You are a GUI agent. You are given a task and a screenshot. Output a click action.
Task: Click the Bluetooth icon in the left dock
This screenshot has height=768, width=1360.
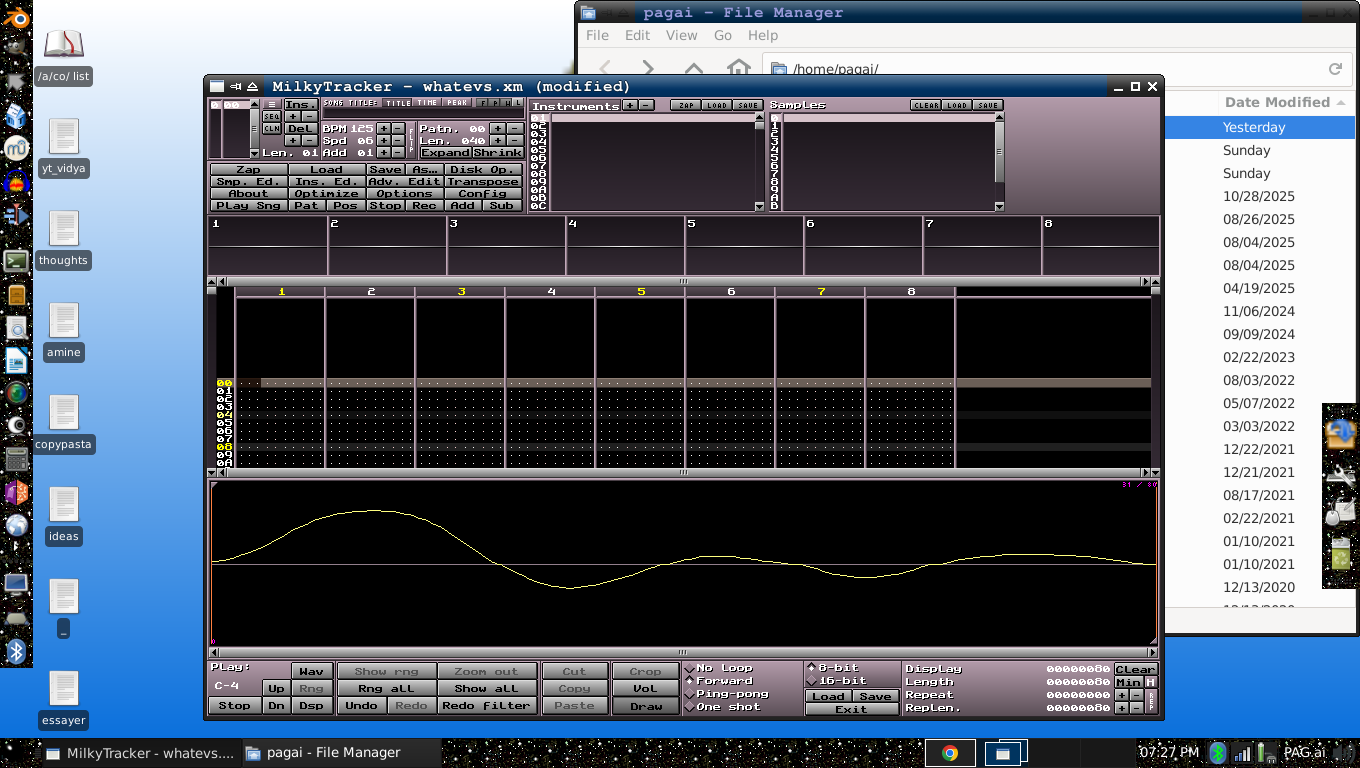(16, 652)
